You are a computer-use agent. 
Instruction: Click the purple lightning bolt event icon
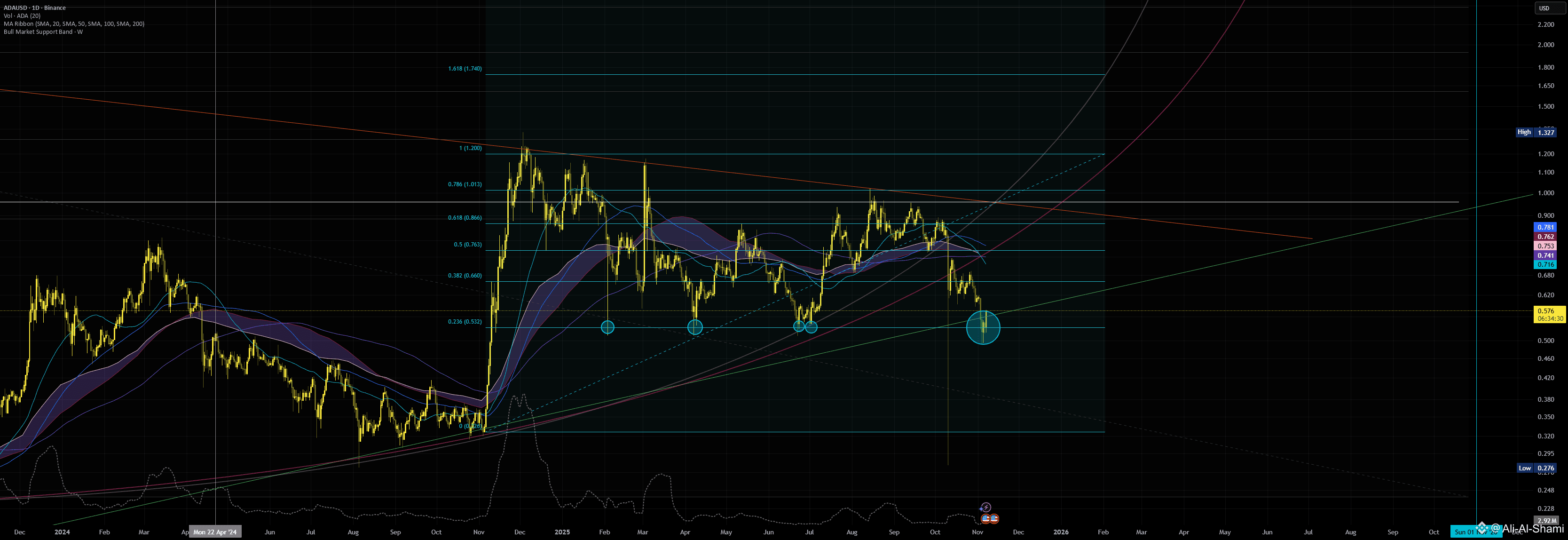click(985, 507)
